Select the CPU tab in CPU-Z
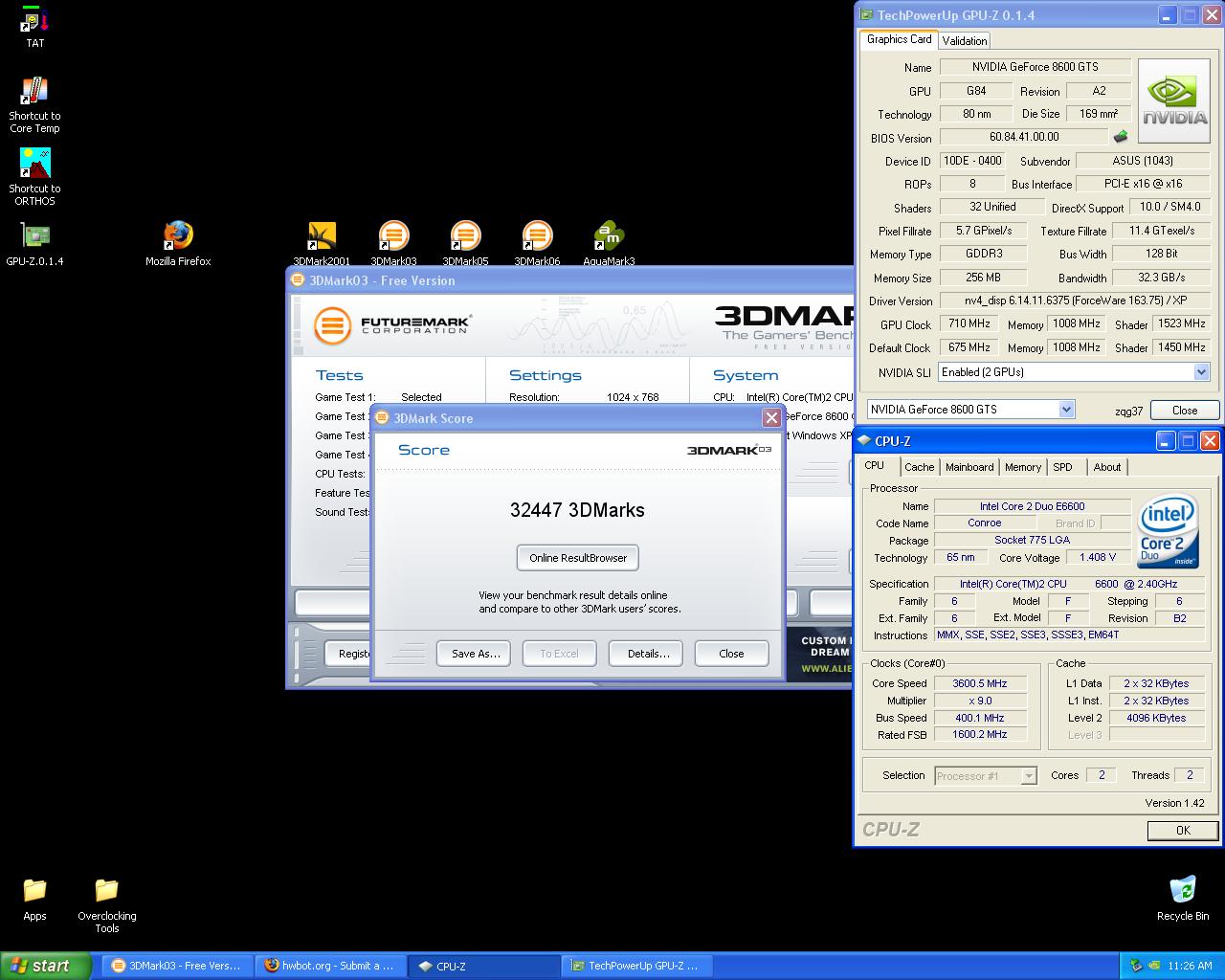 coord(875,466)
